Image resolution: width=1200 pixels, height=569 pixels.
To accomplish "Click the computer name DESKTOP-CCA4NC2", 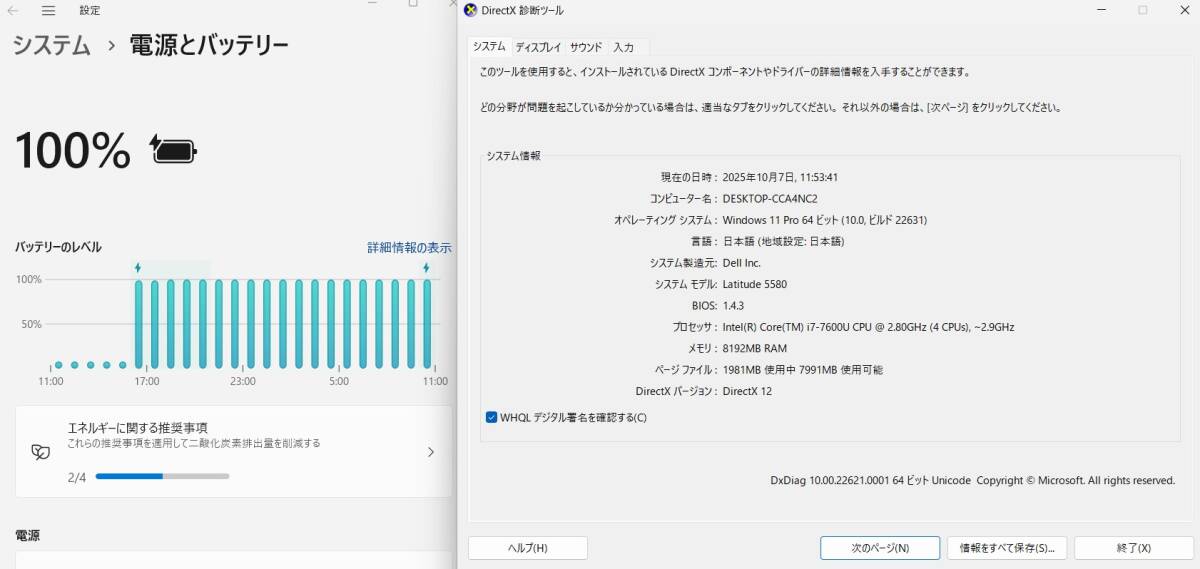I will (x=770, y=198).
